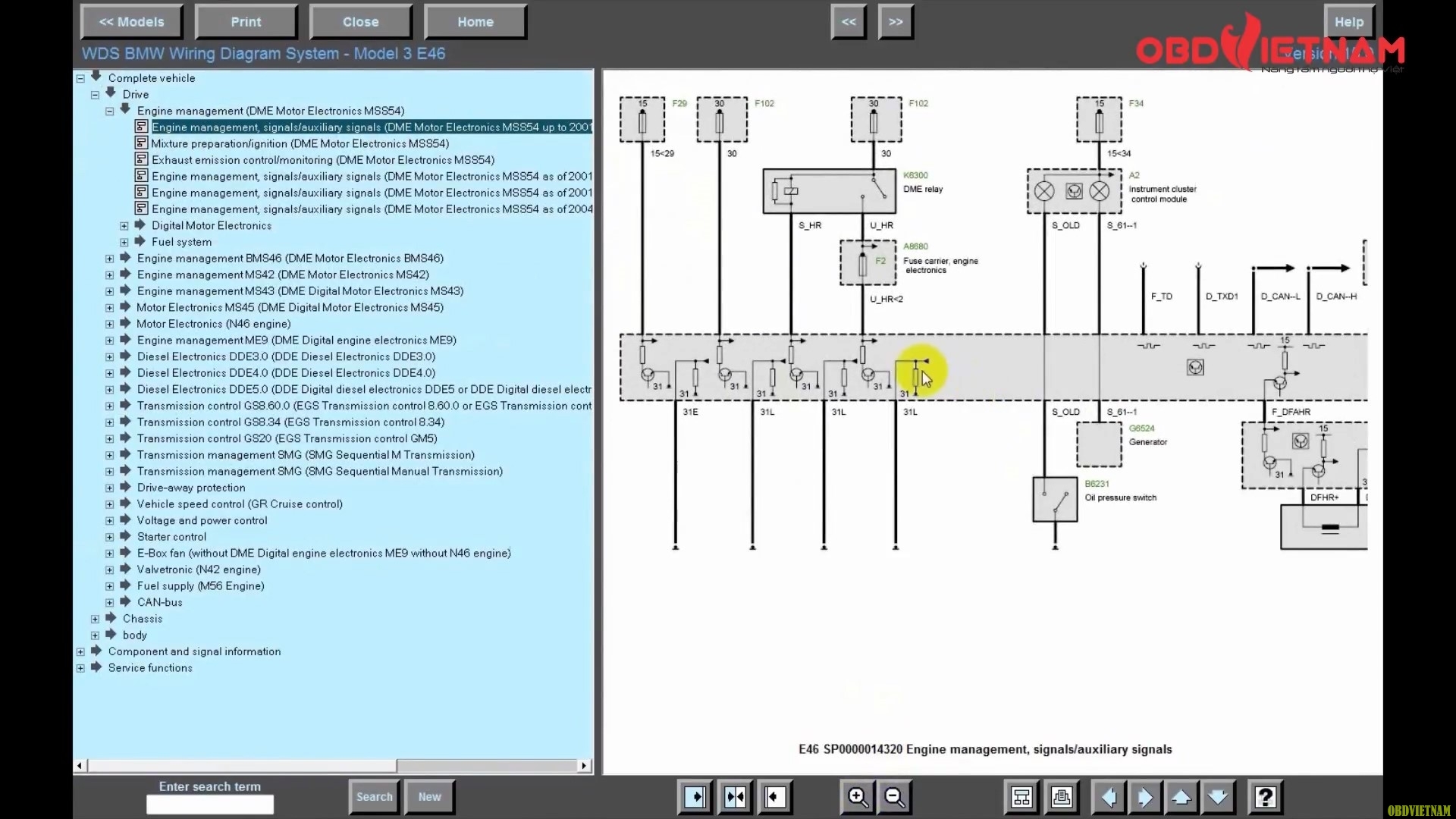Go to Home screen

(475, 22)
